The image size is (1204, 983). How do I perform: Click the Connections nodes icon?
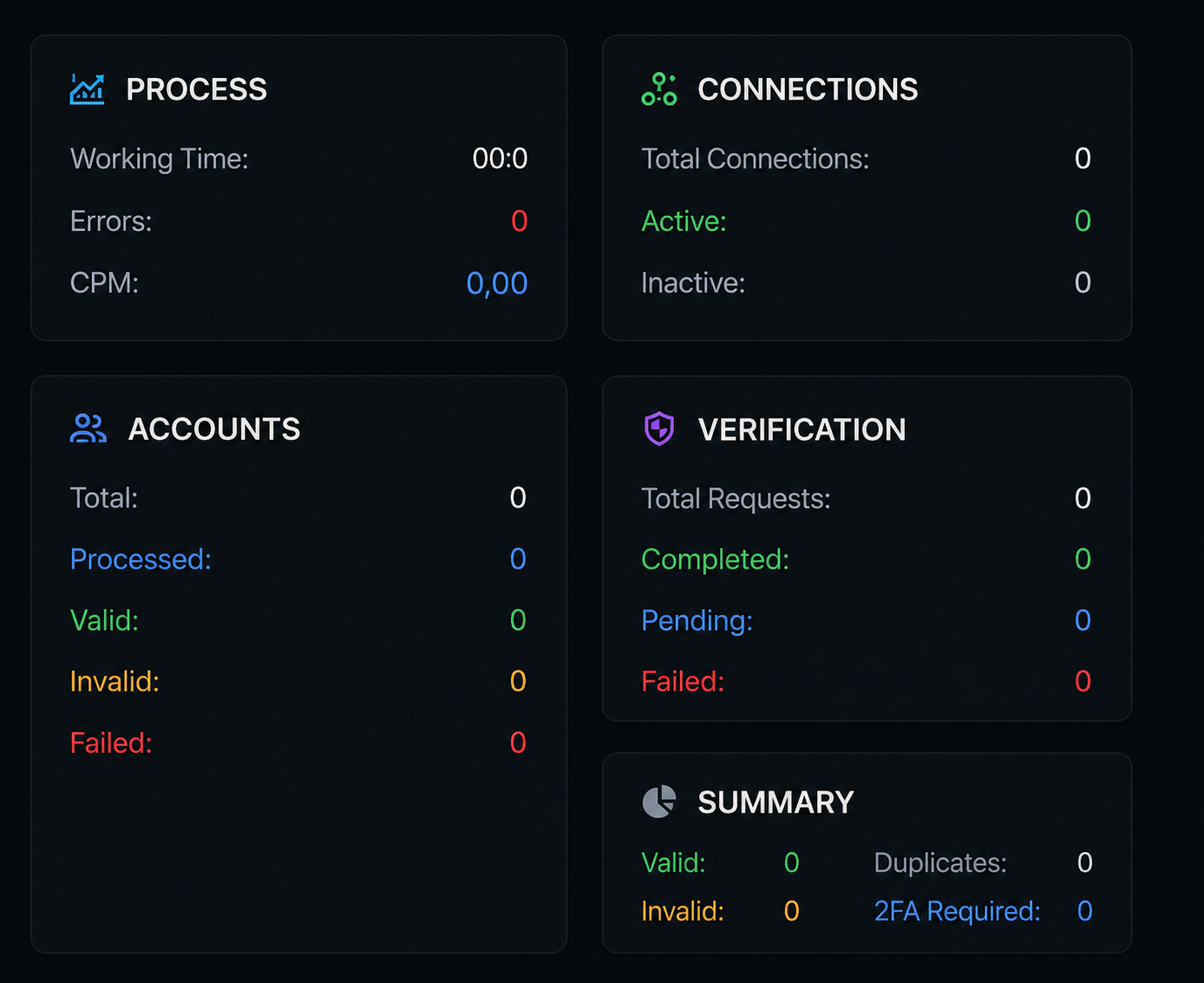659,89
